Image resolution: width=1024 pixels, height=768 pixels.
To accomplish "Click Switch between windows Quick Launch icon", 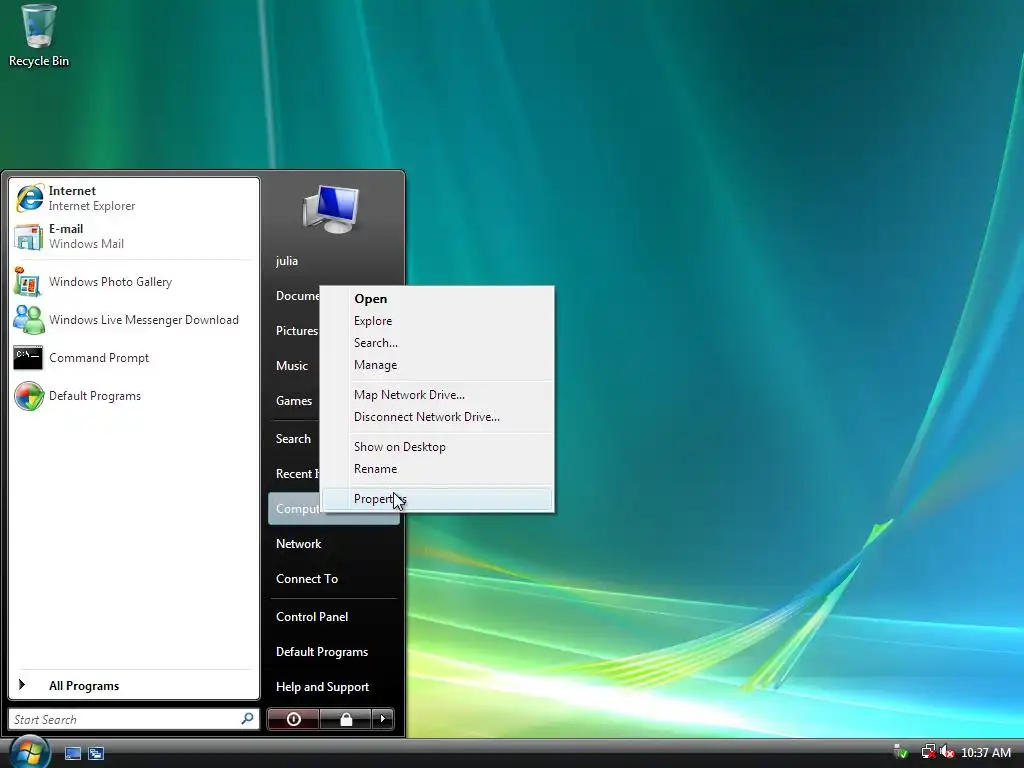I will (96, 753).
